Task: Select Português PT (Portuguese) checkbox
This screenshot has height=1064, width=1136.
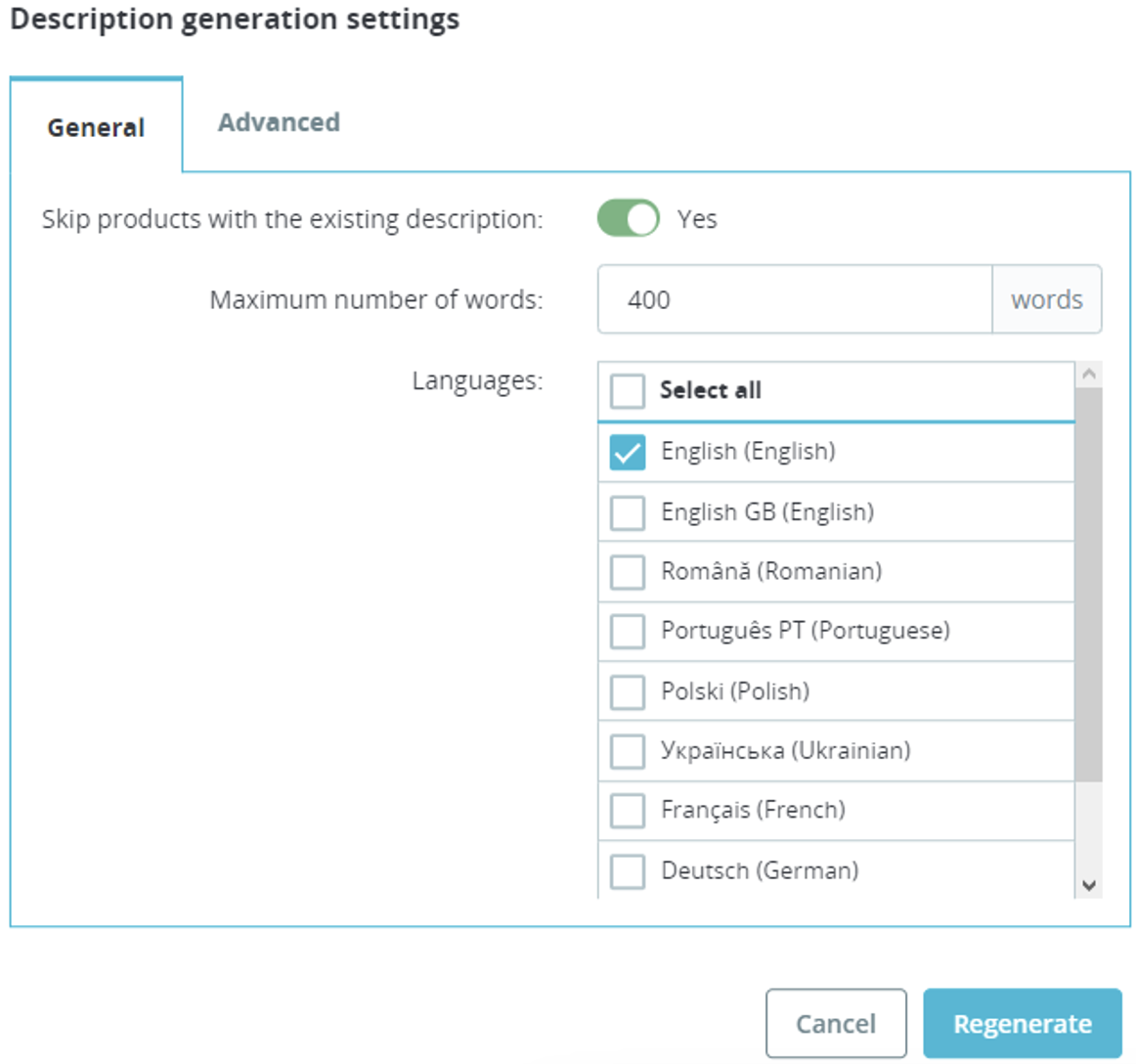Action: pos(628,632)
